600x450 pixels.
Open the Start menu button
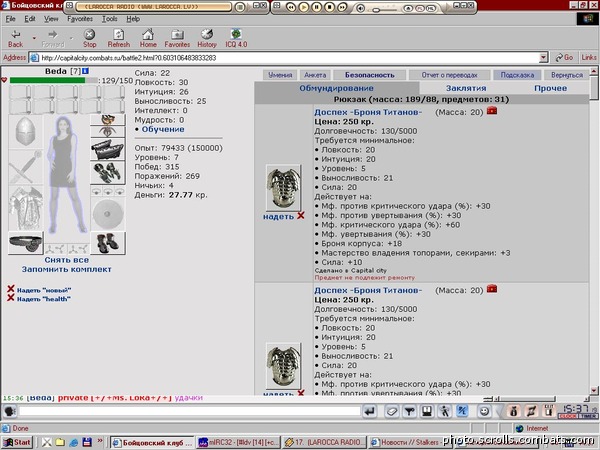tap(17, 443)
